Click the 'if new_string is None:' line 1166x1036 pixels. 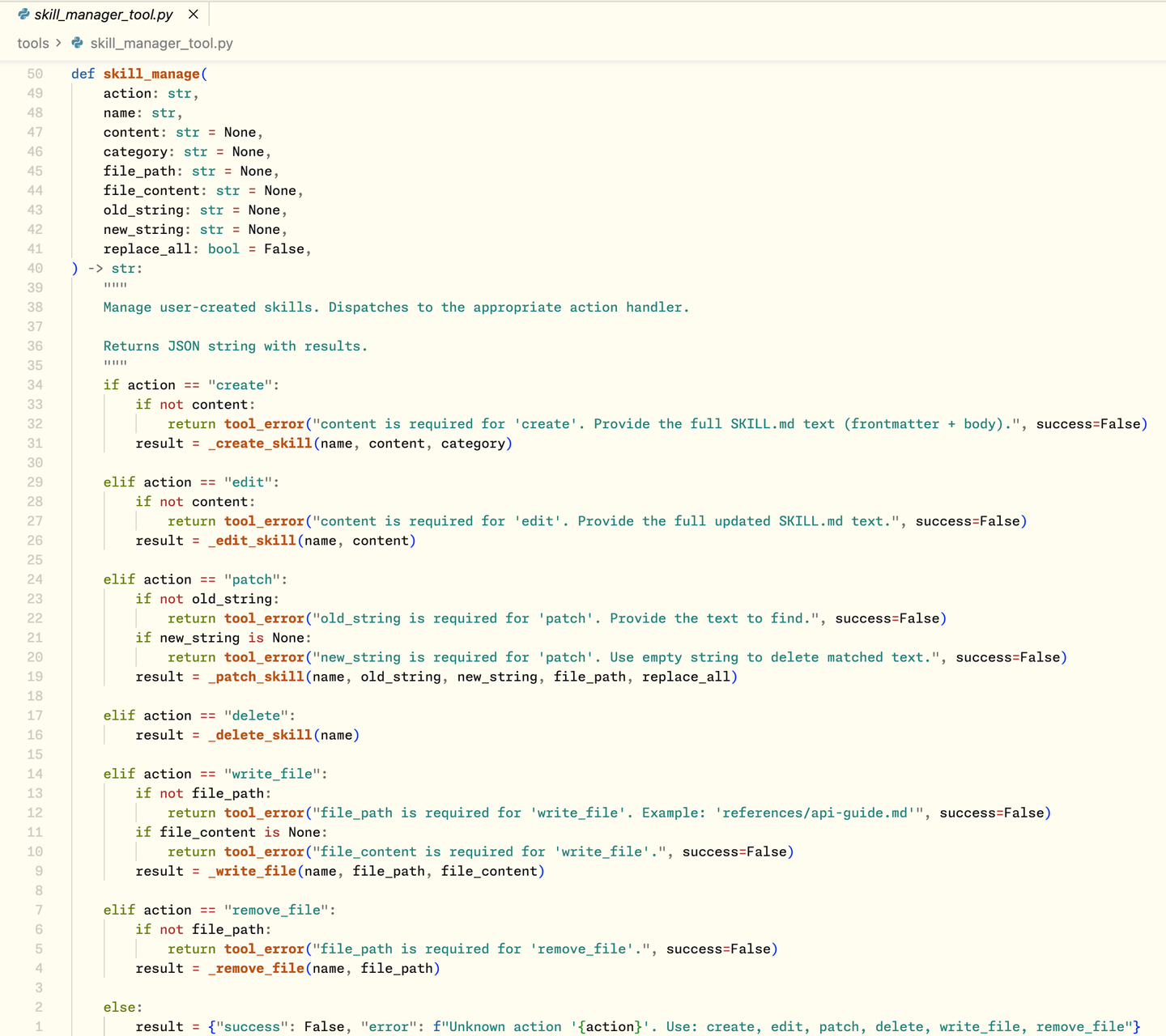223,638
